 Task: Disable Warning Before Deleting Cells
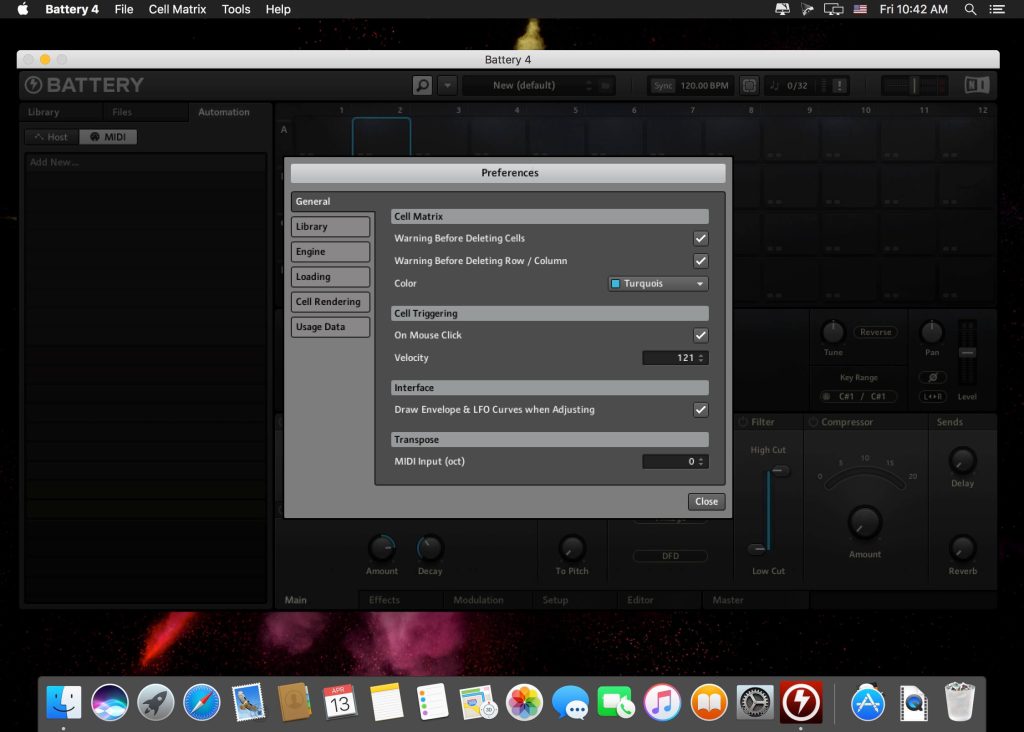(x=700, y=238)
